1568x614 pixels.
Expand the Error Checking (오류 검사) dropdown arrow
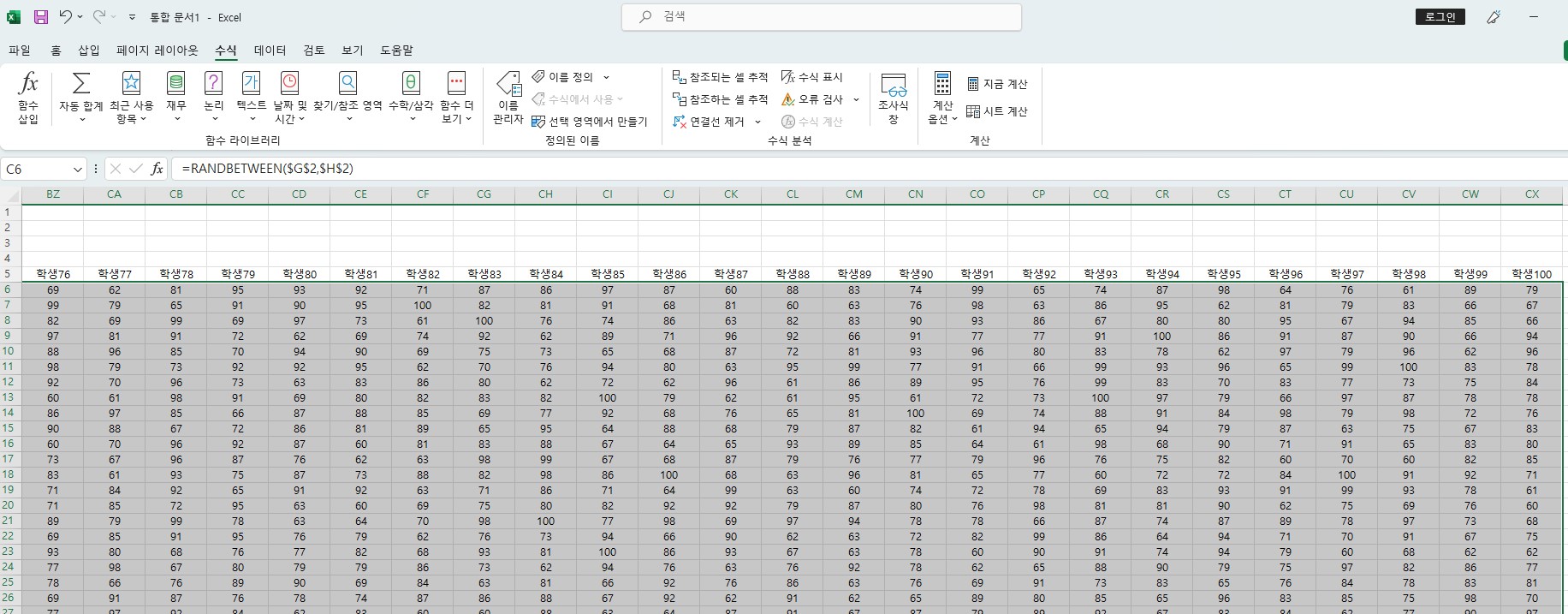pyautogui.click(x=856, y=99)
